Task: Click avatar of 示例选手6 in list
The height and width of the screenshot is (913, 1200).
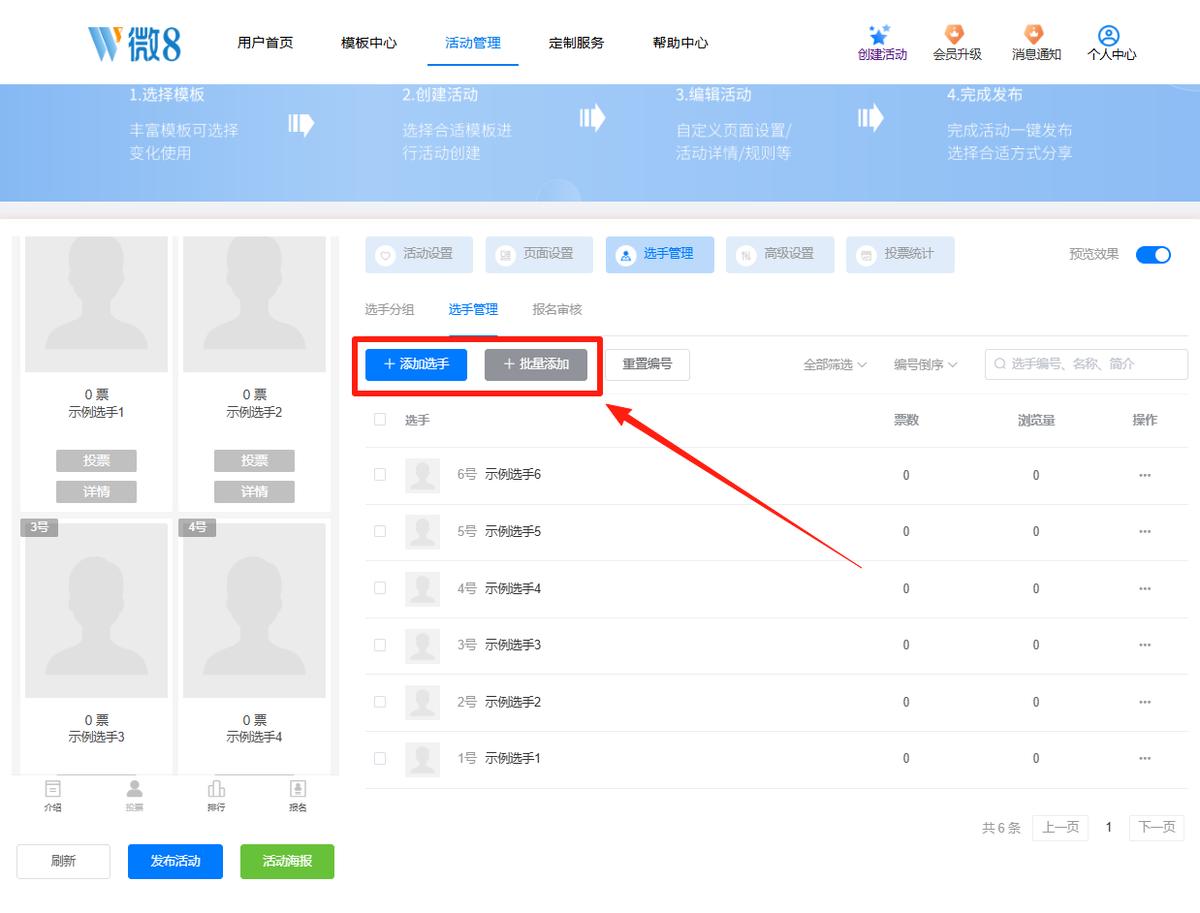Action: [422, 475]
